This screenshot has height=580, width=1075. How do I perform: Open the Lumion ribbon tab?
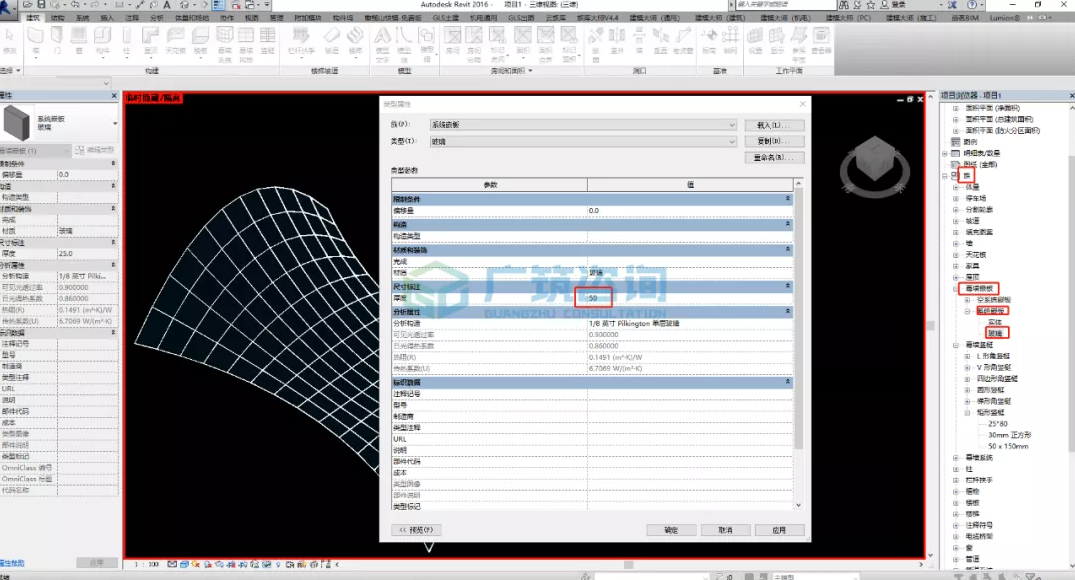(1005, 18)
